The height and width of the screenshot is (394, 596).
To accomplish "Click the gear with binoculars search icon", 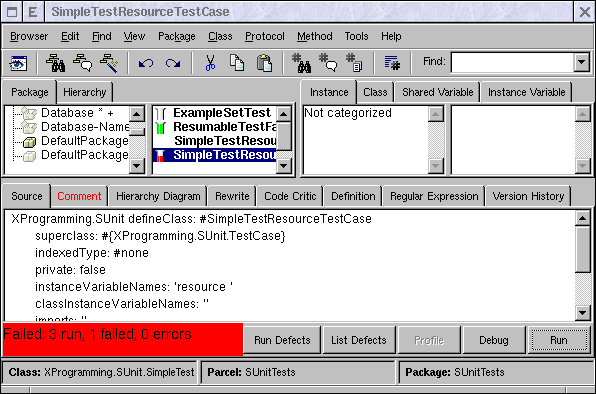I will tap(301, 63).
